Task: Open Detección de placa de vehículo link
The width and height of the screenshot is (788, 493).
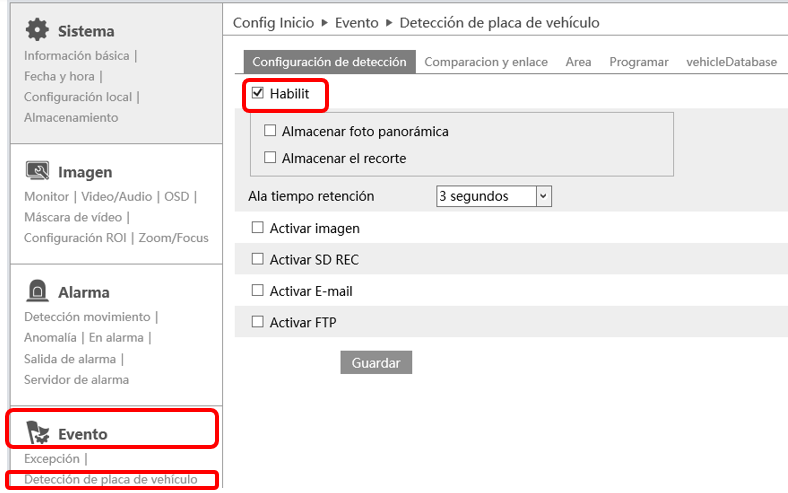Action: coord(111,479)
